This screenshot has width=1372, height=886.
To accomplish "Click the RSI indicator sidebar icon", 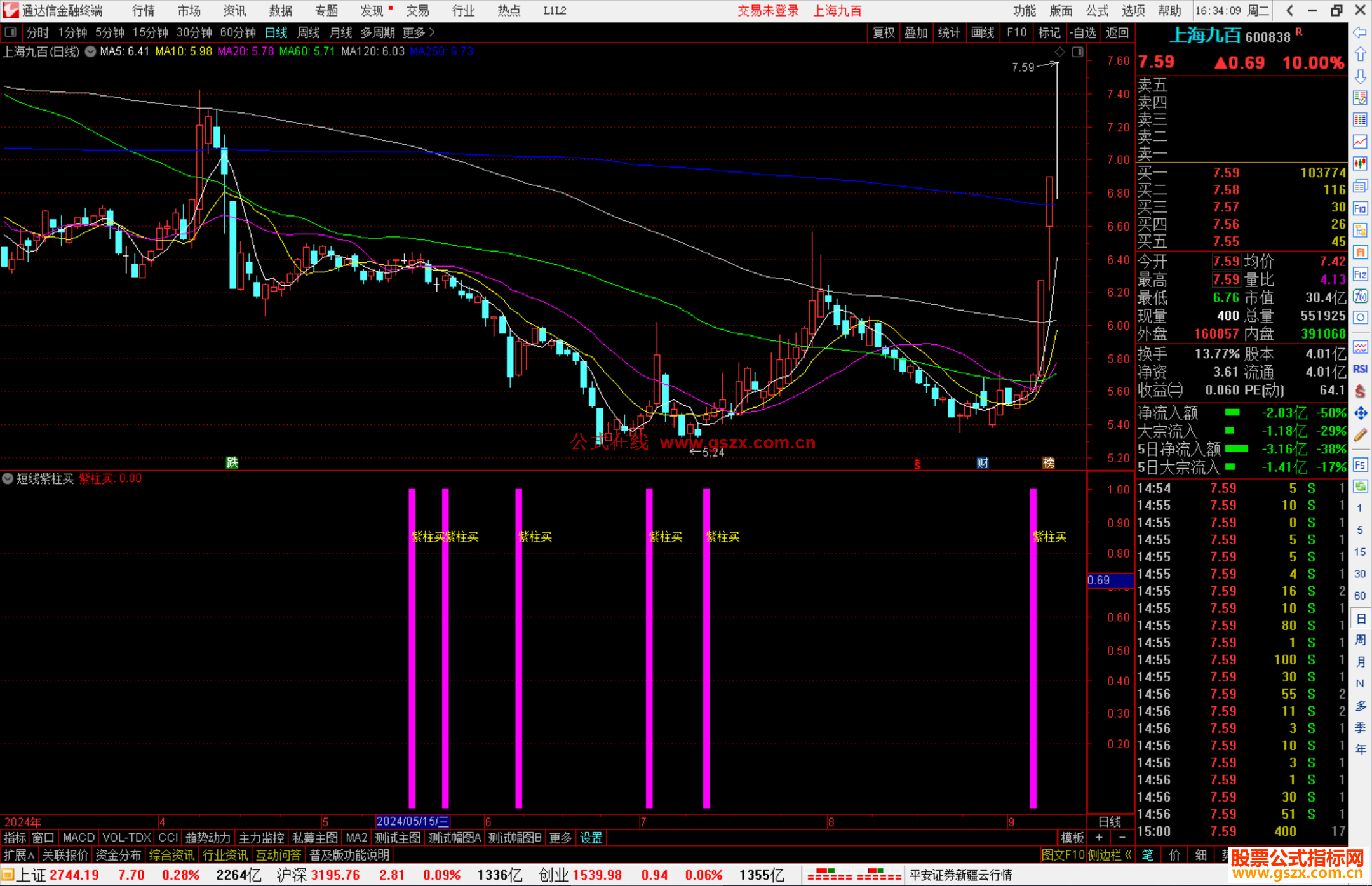I will pos(1360,369).
